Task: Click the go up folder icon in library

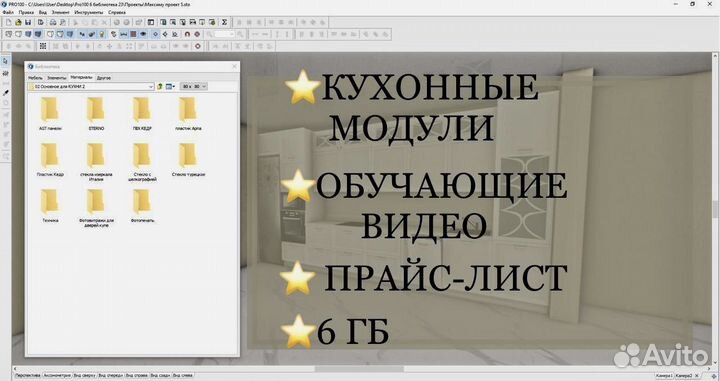Action: tap(160, 86)
